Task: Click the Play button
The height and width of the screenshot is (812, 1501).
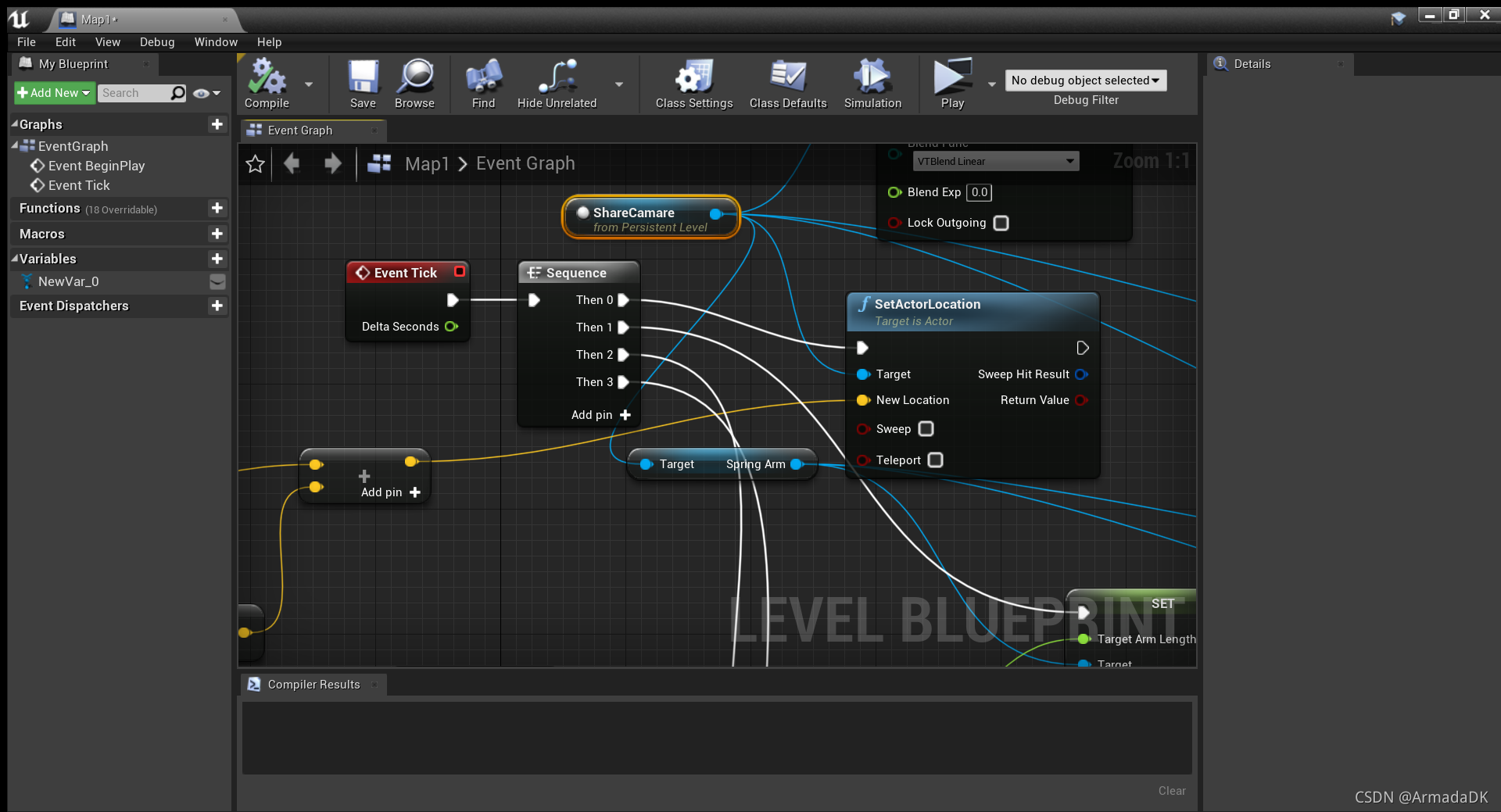Action: pos(952,84)
